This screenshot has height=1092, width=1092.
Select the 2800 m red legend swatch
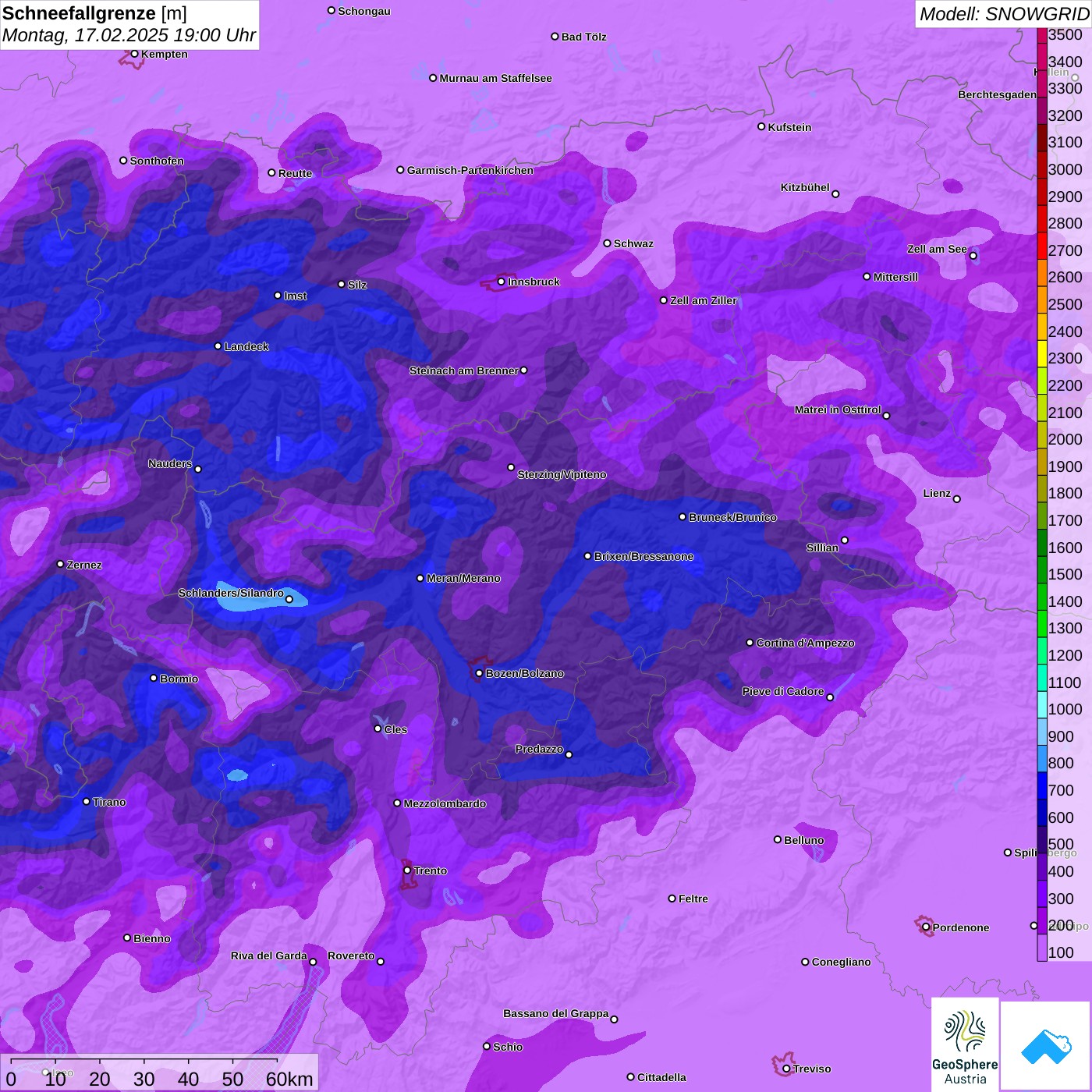tap(1042, 218)
